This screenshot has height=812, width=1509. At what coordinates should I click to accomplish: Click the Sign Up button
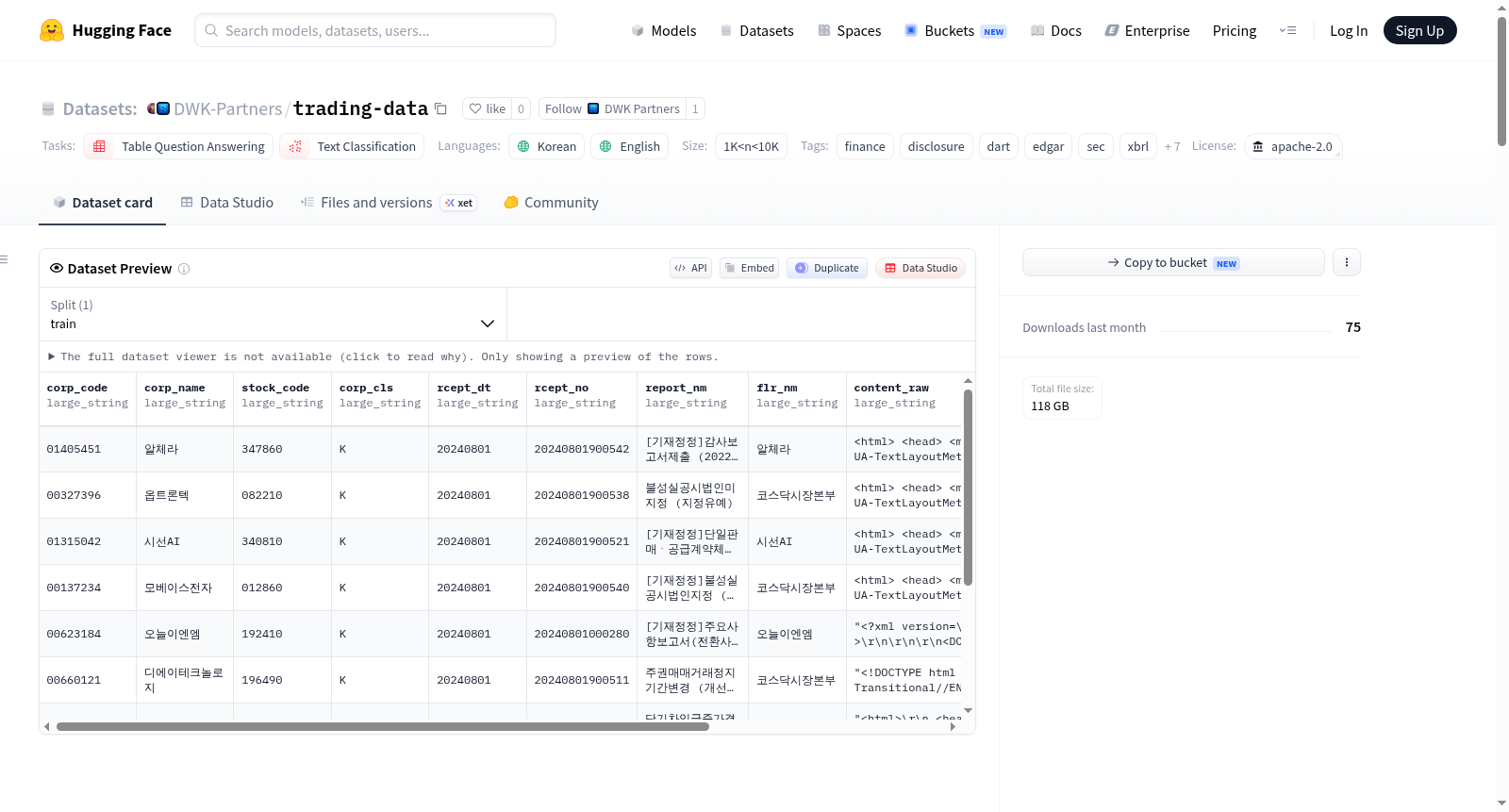(x=1419, y=30)
